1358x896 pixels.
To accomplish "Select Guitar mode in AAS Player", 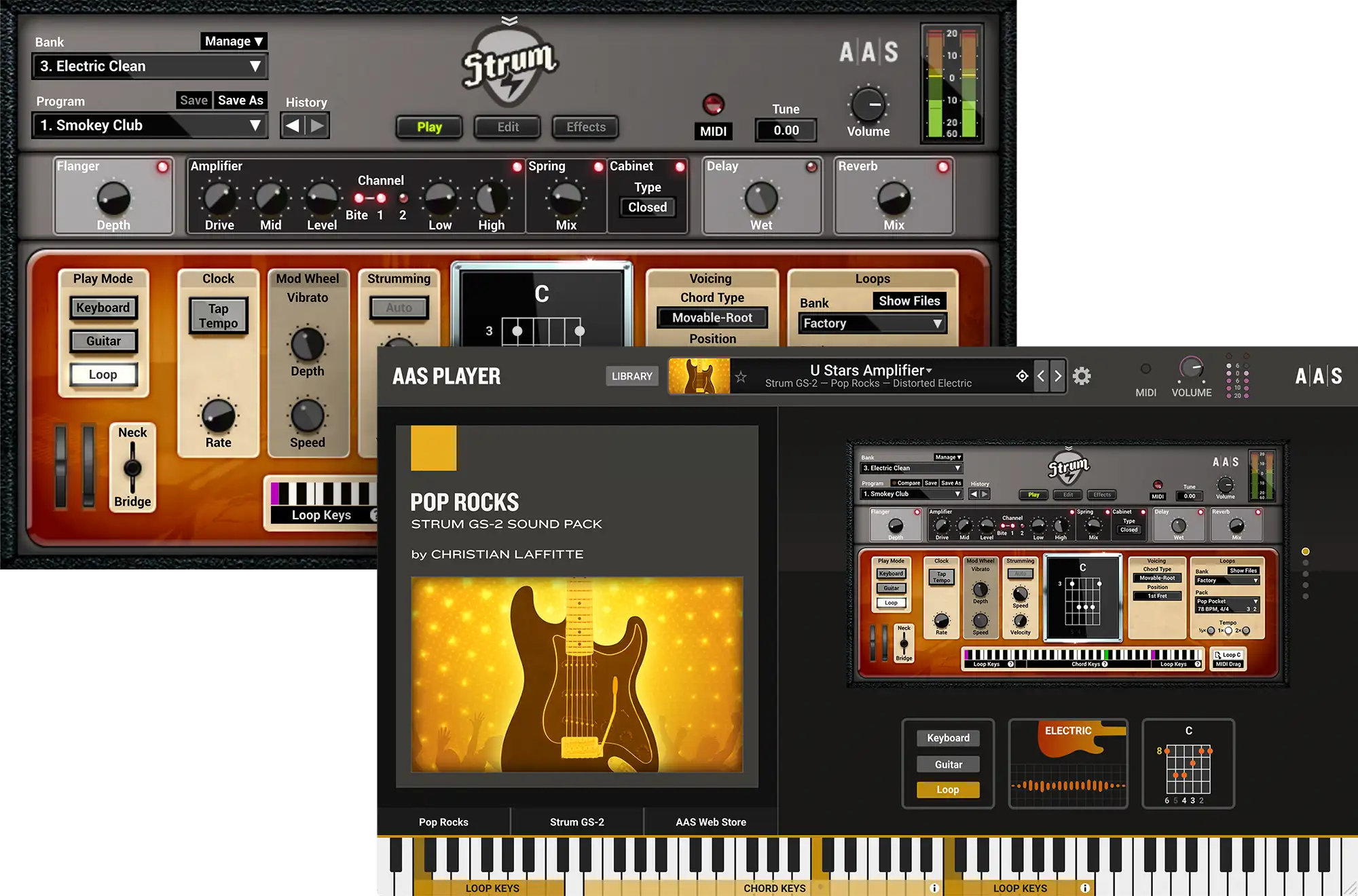I will [x=948, y=764].
